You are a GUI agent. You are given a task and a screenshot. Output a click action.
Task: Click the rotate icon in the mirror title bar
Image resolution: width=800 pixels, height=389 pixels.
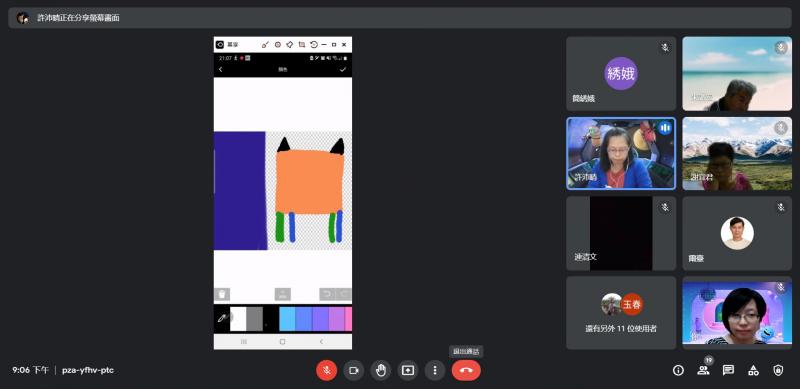[x=314, y=45]
